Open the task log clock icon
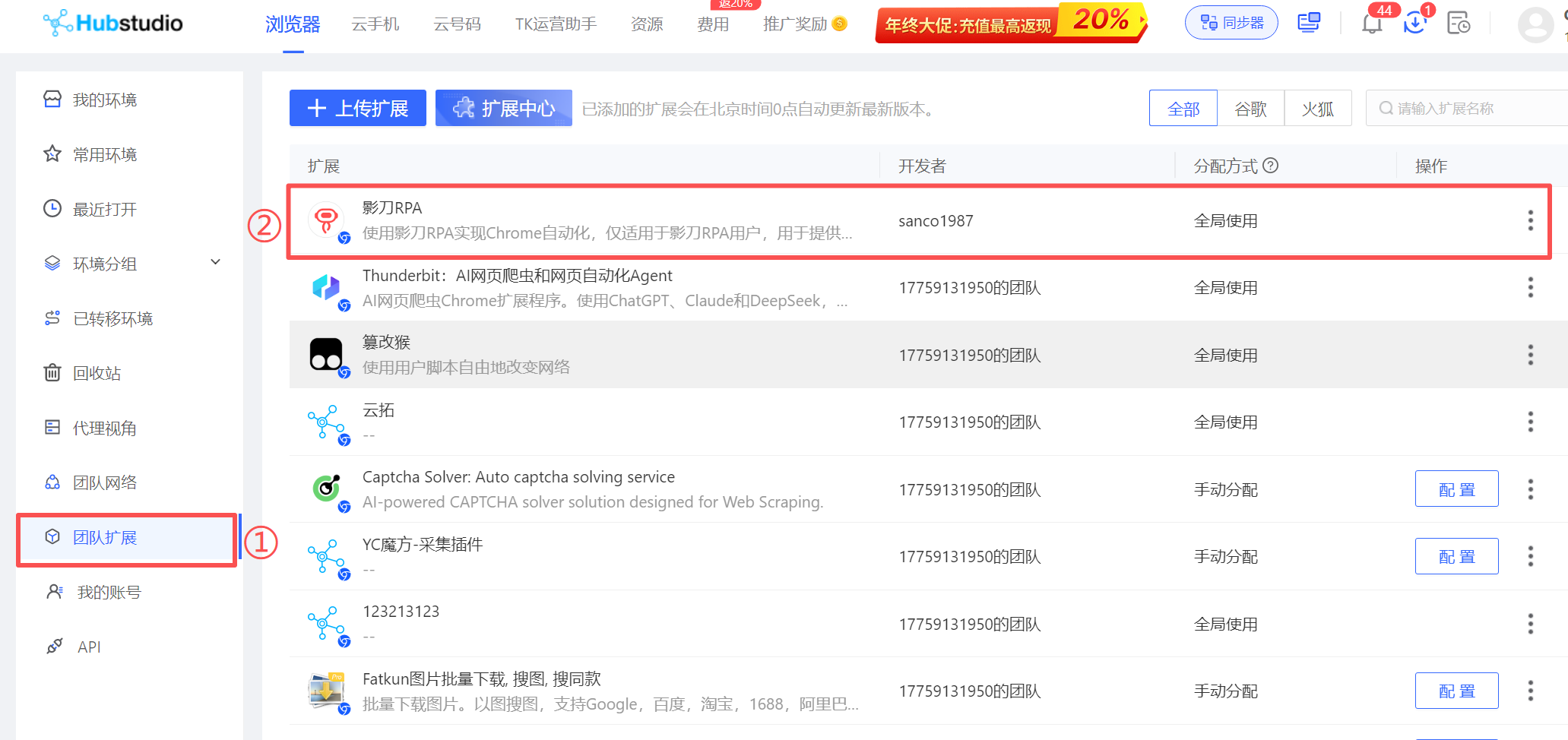This screenshot has width=1568, height=740. (1459, 24)
